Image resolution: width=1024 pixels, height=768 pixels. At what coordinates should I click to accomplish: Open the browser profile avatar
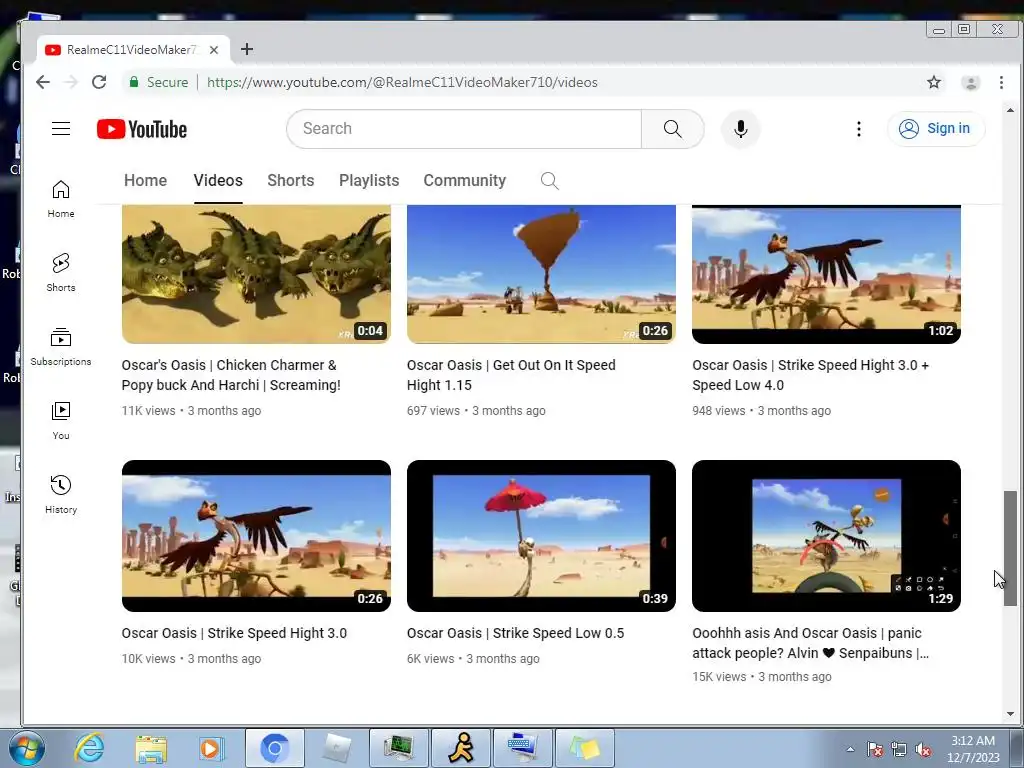click(970, 83)
